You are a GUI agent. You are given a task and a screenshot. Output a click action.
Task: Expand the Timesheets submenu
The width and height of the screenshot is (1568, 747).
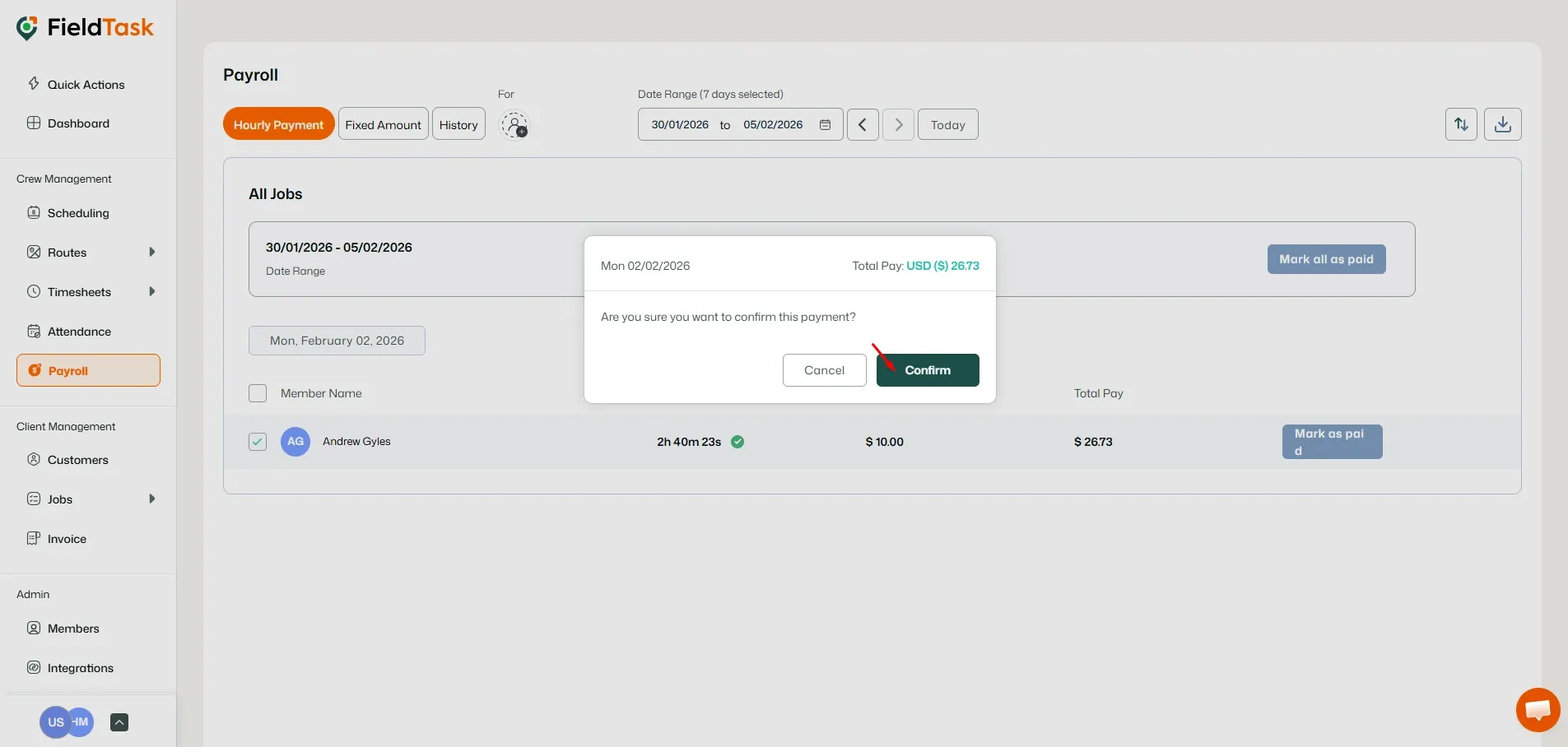coord(154,291)
